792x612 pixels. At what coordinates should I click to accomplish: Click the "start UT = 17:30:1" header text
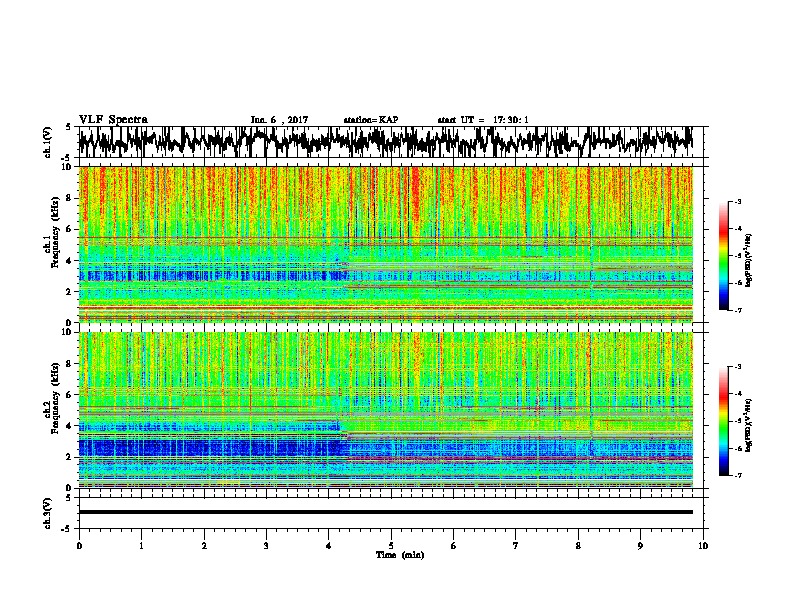pos(482,120)
